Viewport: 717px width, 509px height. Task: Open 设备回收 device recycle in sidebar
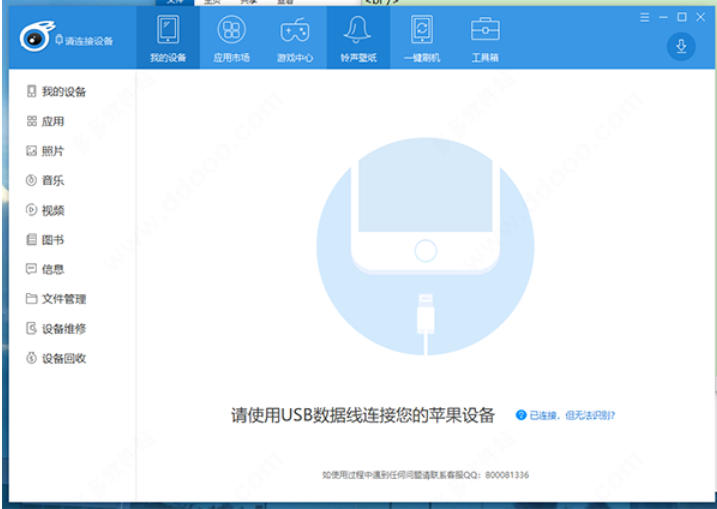coord(56,359)
